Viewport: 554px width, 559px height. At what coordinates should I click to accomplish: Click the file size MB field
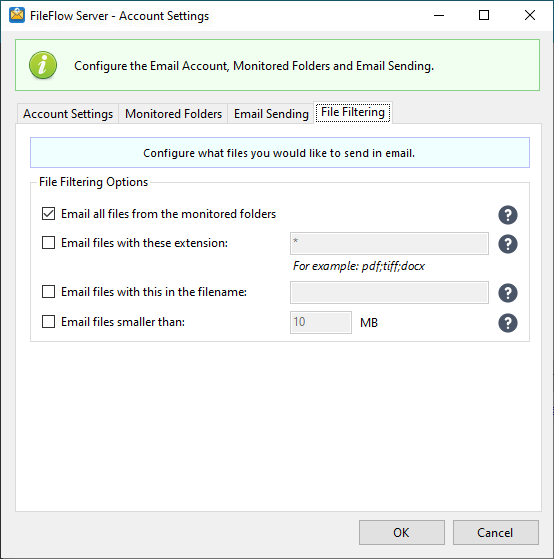pos(321,322)
